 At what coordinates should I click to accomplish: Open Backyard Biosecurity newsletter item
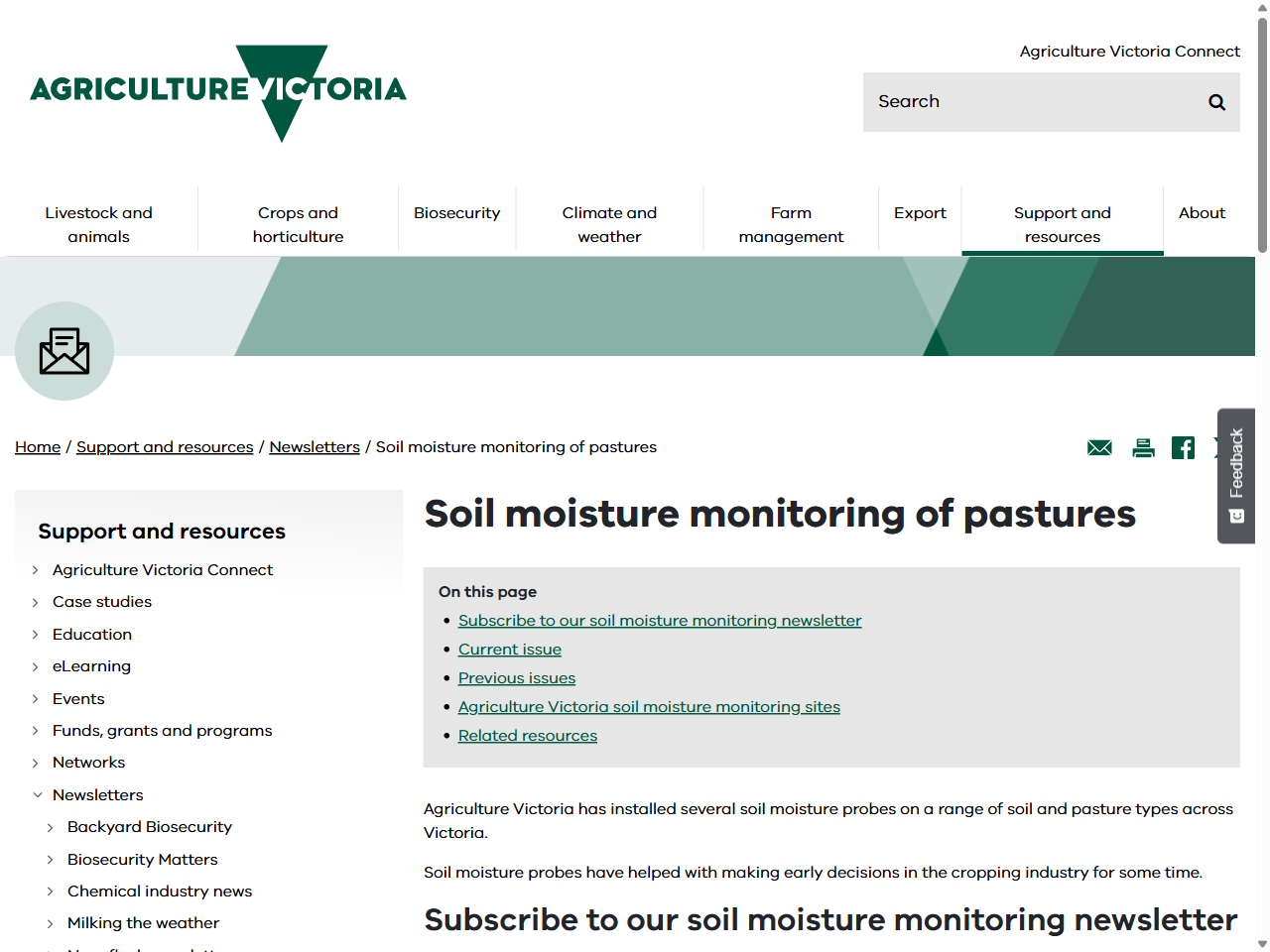pos(150,827)
